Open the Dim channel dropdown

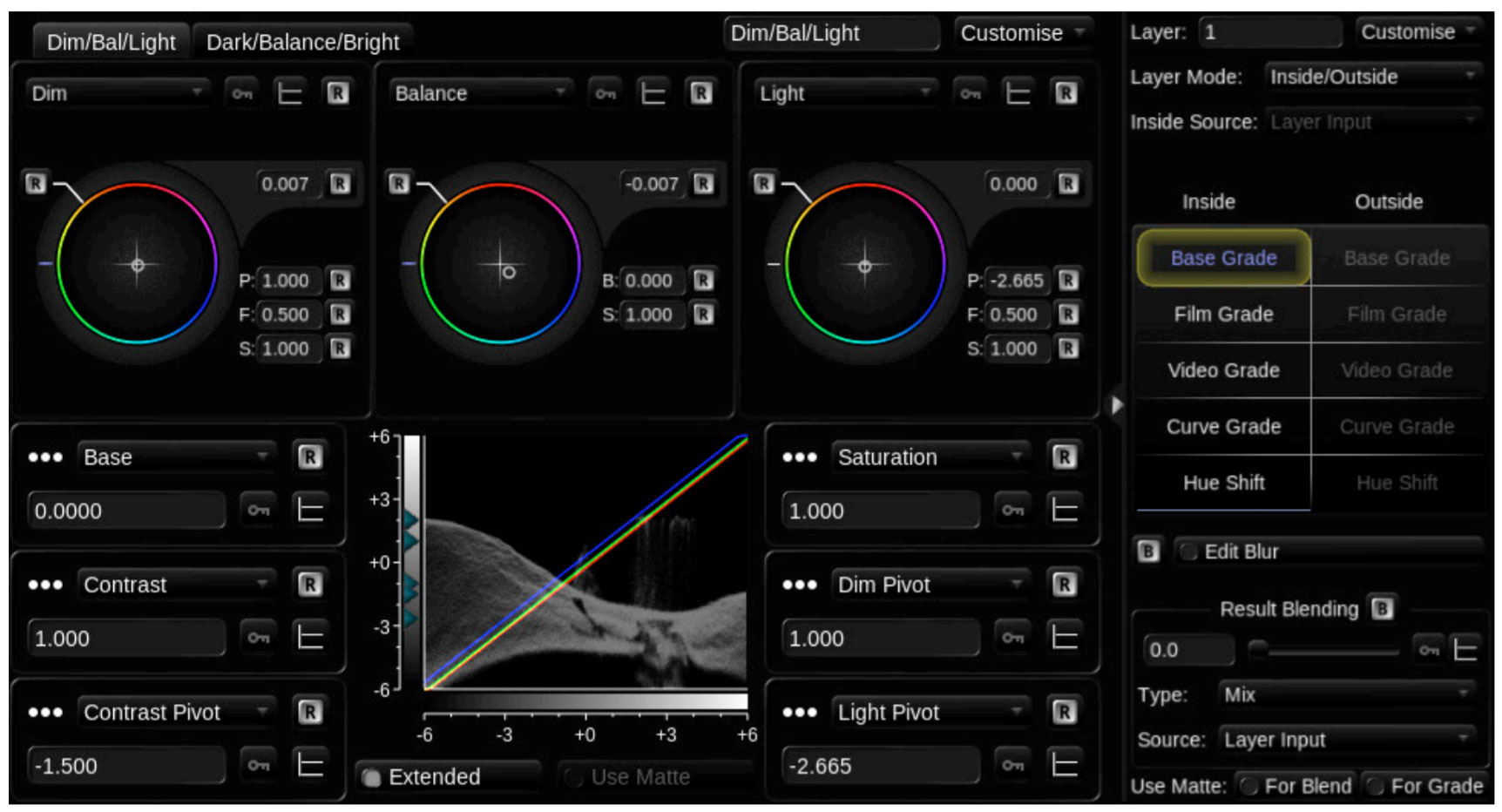pos(118,93)
